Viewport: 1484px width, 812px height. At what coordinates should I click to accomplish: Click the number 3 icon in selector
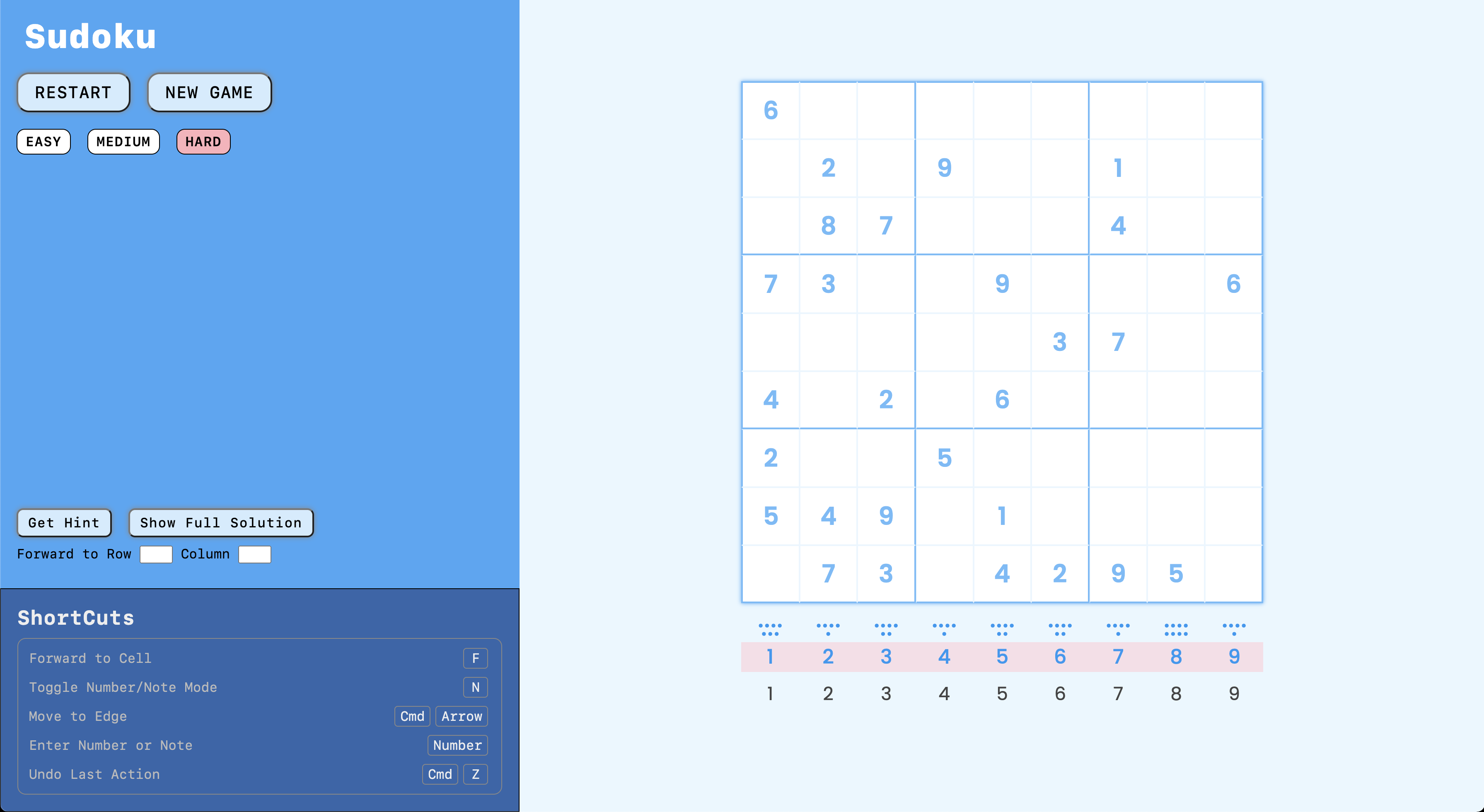(x=885, y=657)
